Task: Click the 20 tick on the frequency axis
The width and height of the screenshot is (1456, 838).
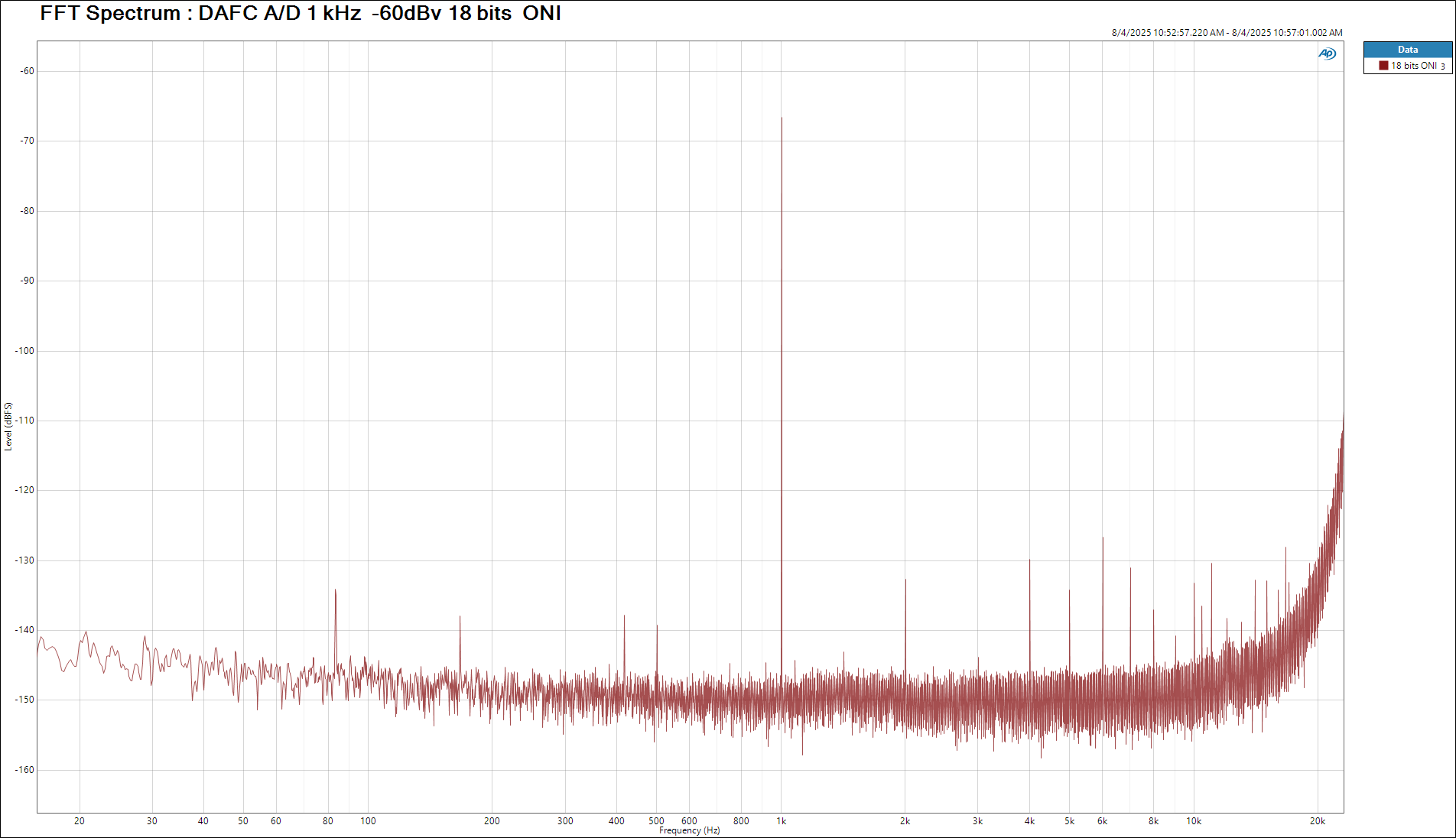Action: 80,821
